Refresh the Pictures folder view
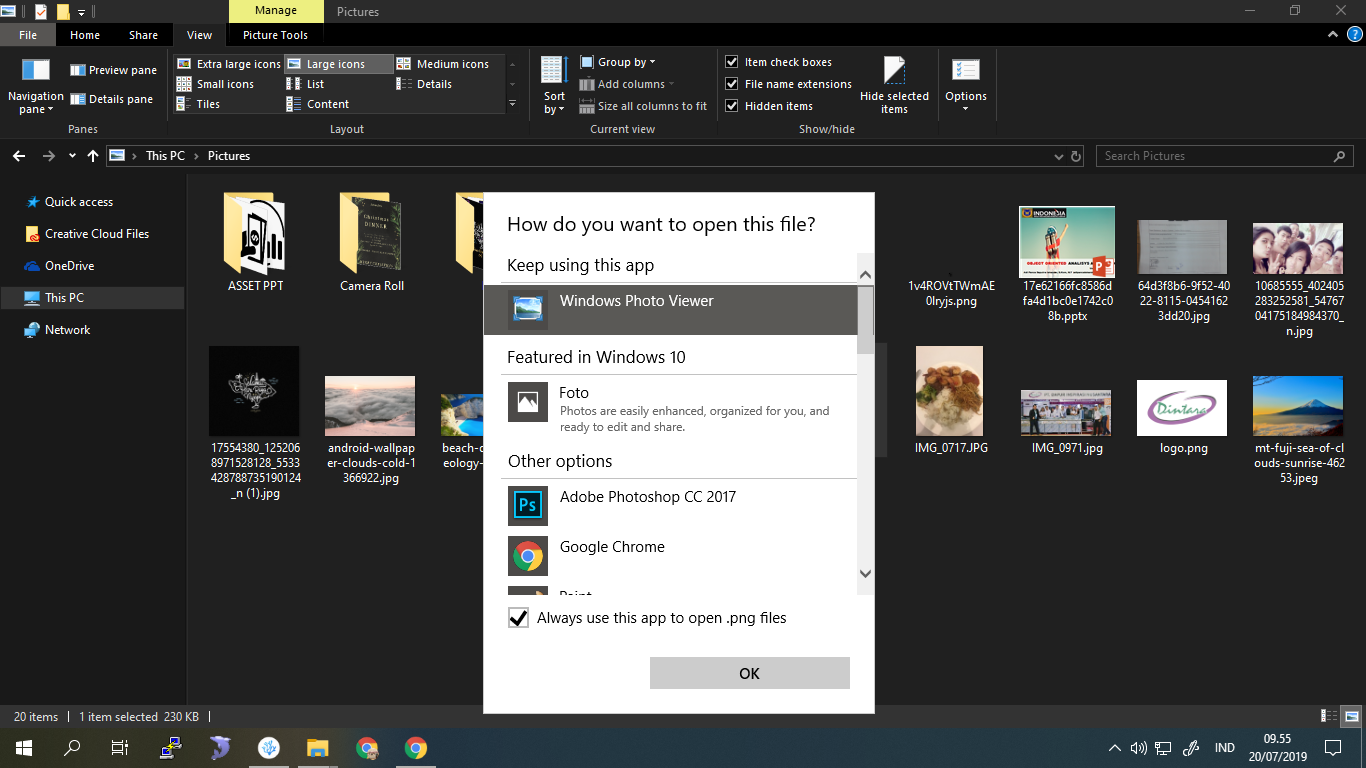This screenshot has height=768, width=1366. pyautogui.click(x=1076, y=156)
